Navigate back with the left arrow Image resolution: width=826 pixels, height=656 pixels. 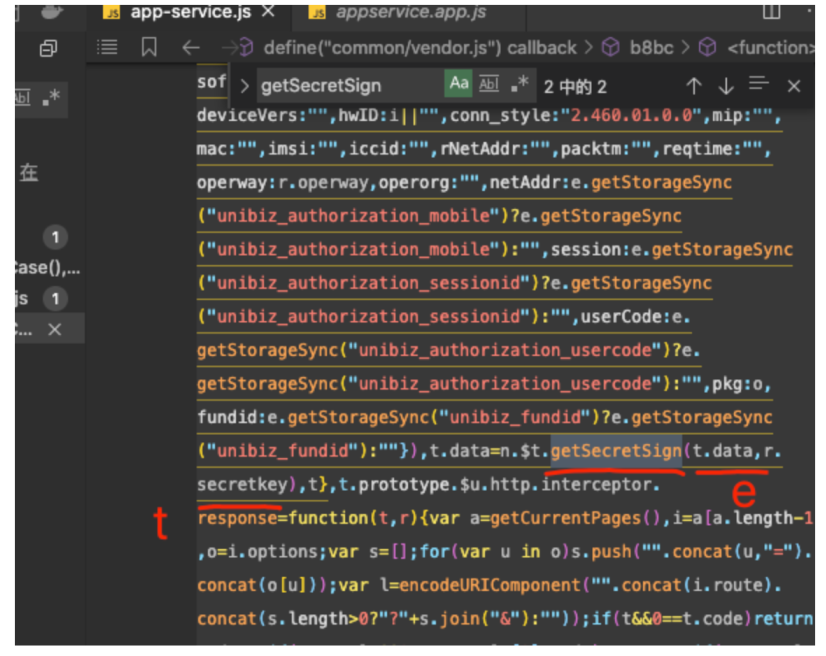point(191,48)
